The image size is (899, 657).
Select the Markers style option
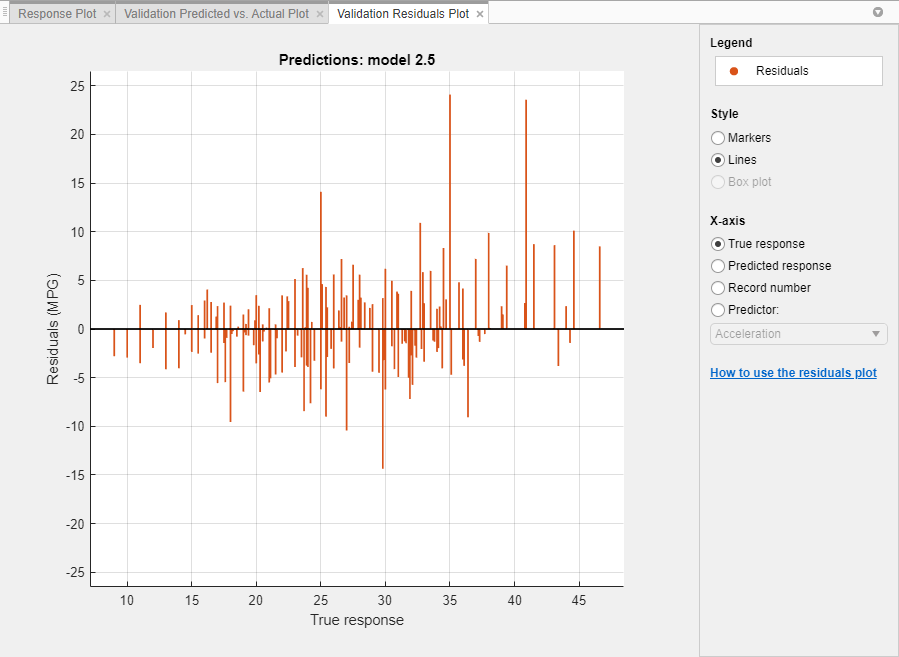tap(718, 138)
